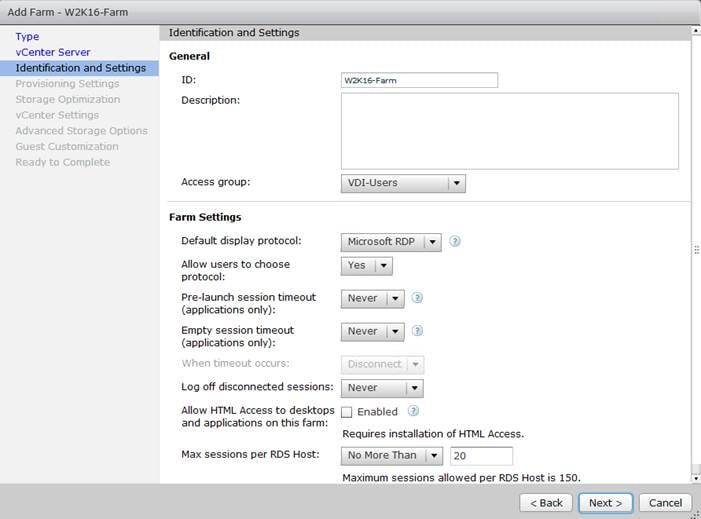Click the max sessions value field
Screen dimensions: 701x519
pos(481,456)
